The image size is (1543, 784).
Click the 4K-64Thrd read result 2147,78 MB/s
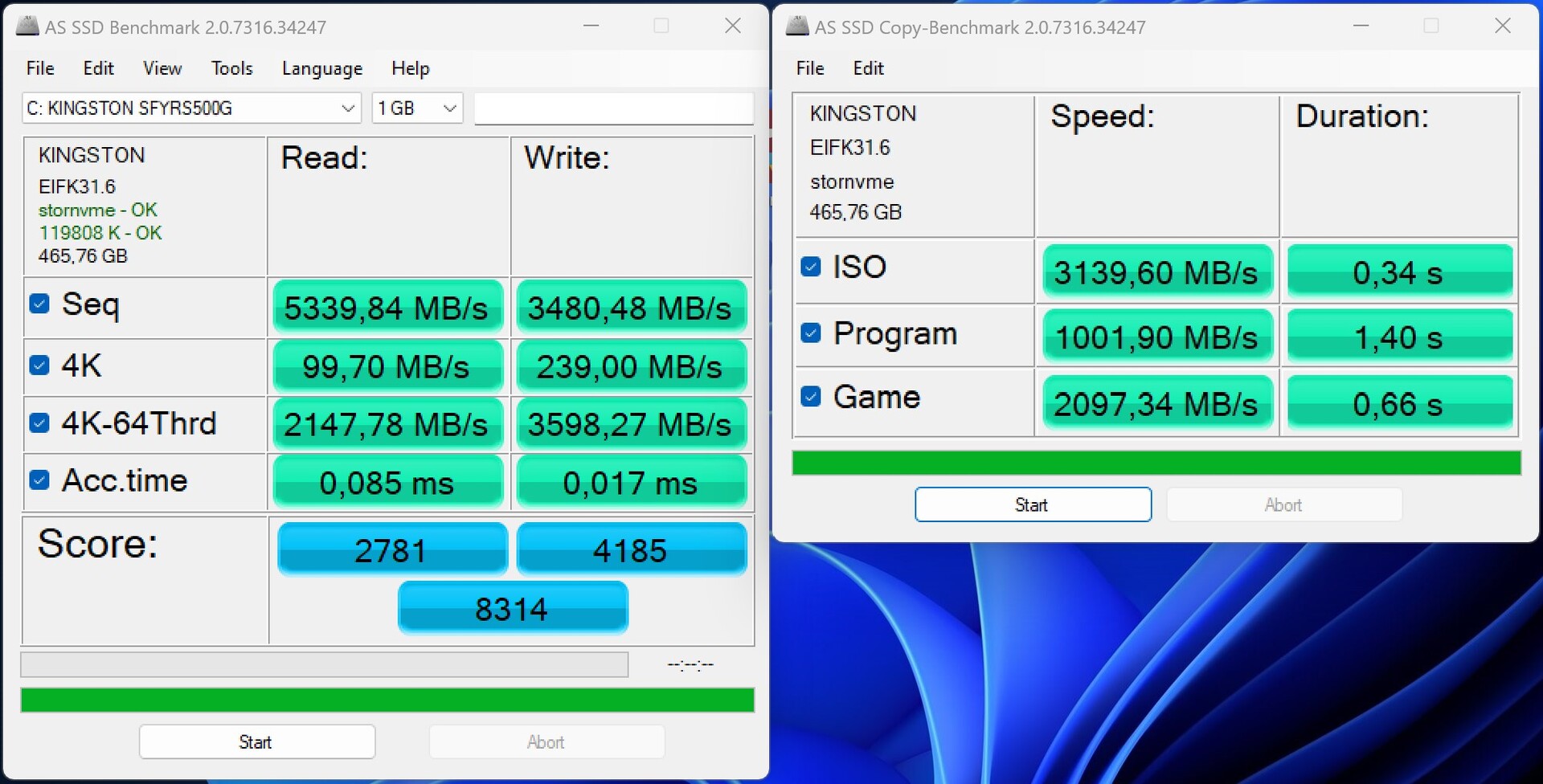tap(388, 424)
